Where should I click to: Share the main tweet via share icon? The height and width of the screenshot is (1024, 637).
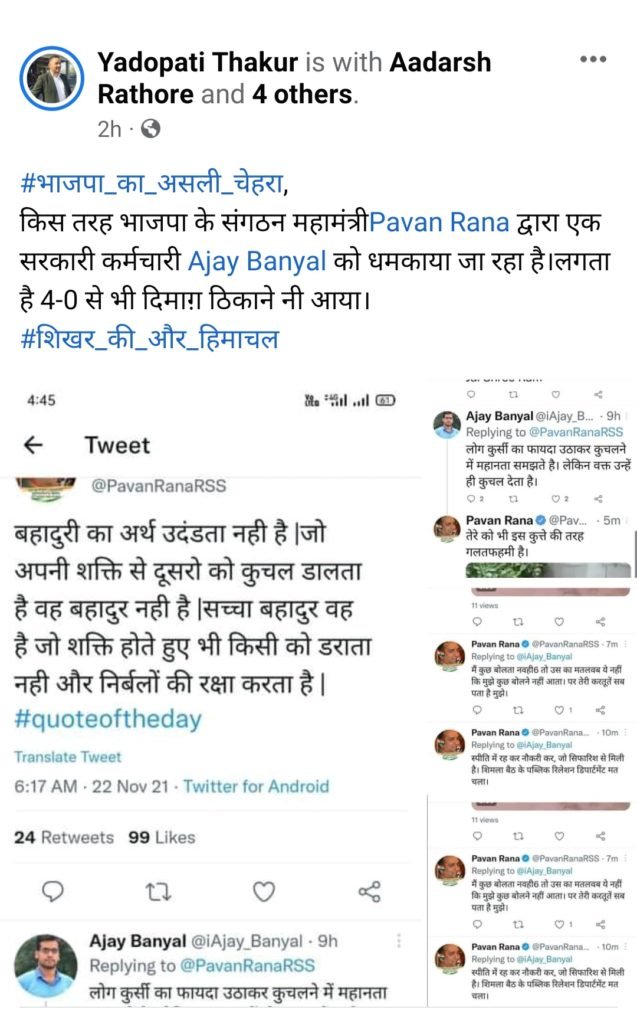369,891
